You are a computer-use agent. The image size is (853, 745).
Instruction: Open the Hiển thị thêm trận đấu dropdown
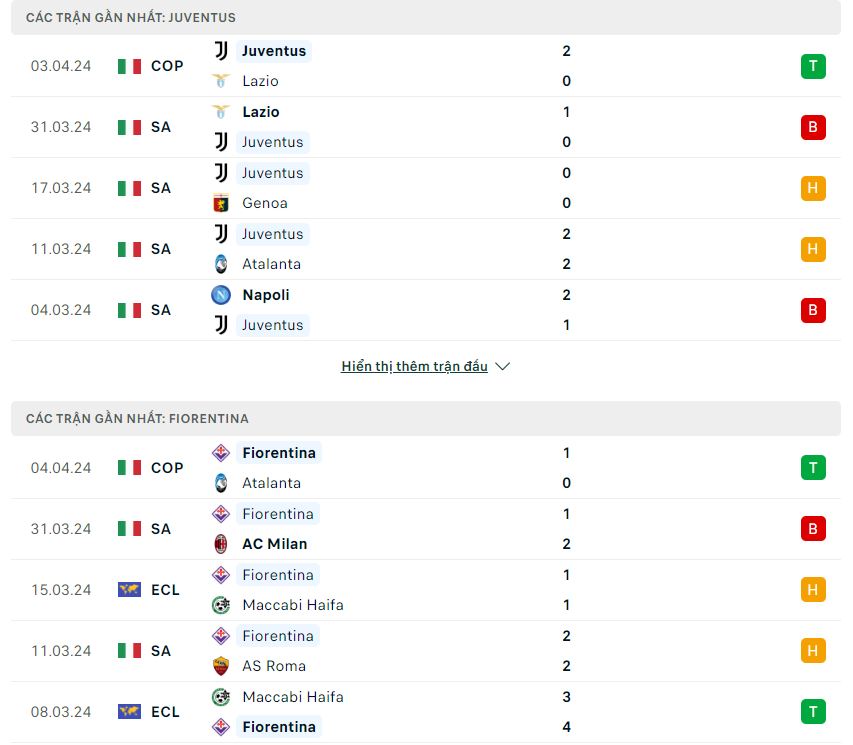[x=415, y=366]
